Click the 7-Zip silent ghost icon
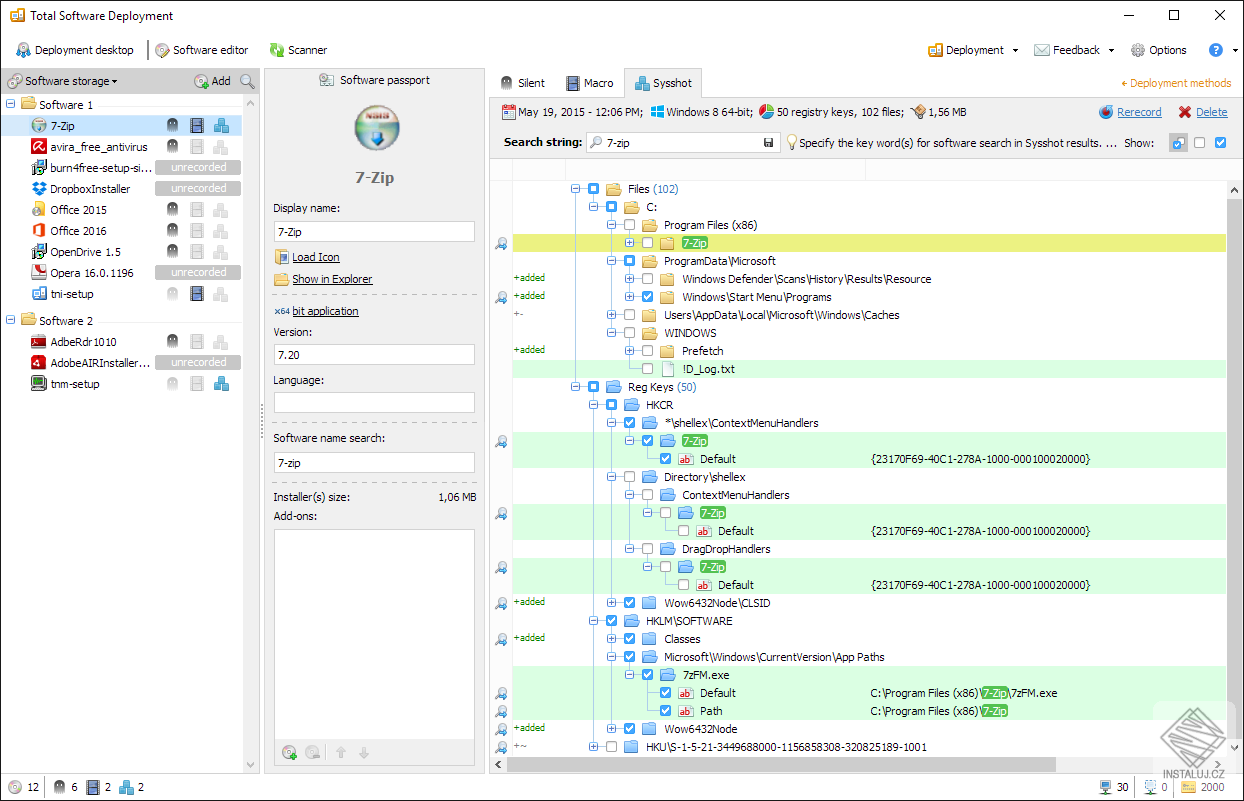Image resolution: width=1244 pixels, height=801 pixels. pos(172,126)
